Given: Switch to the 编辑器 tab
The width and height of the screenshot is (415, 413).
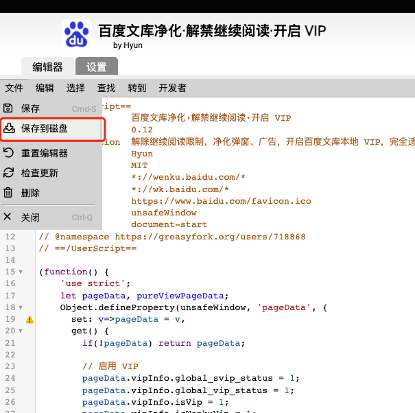Looking at the screenshot, I should (47, 67).
